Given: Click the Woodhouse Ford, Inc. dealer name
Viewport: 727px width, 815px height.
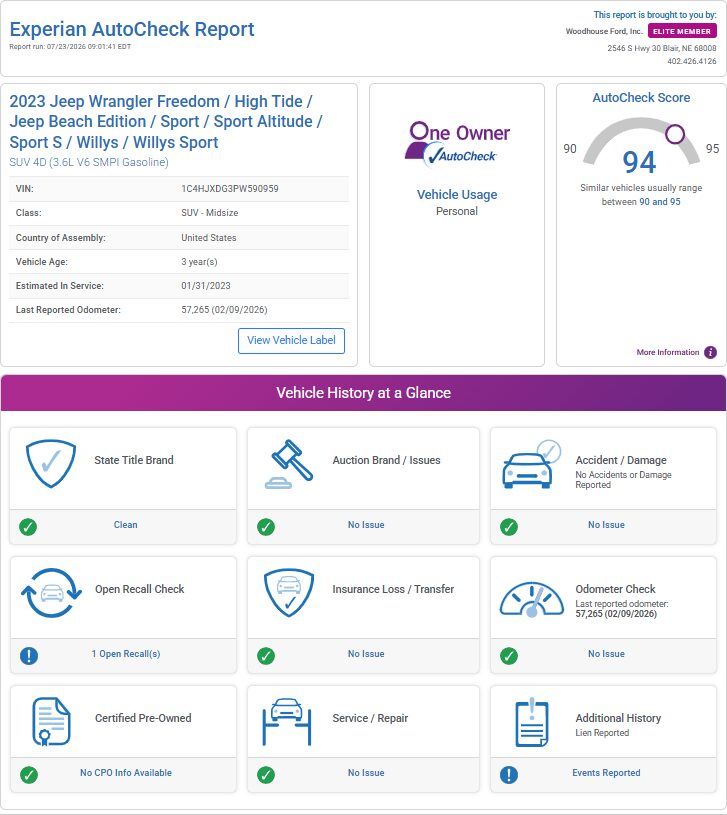Looking at the screenshot, I should 604,31.
